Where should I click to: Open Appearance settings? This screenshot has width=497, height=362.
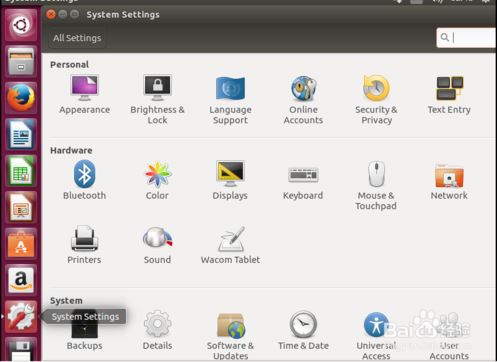pos(84,95)
